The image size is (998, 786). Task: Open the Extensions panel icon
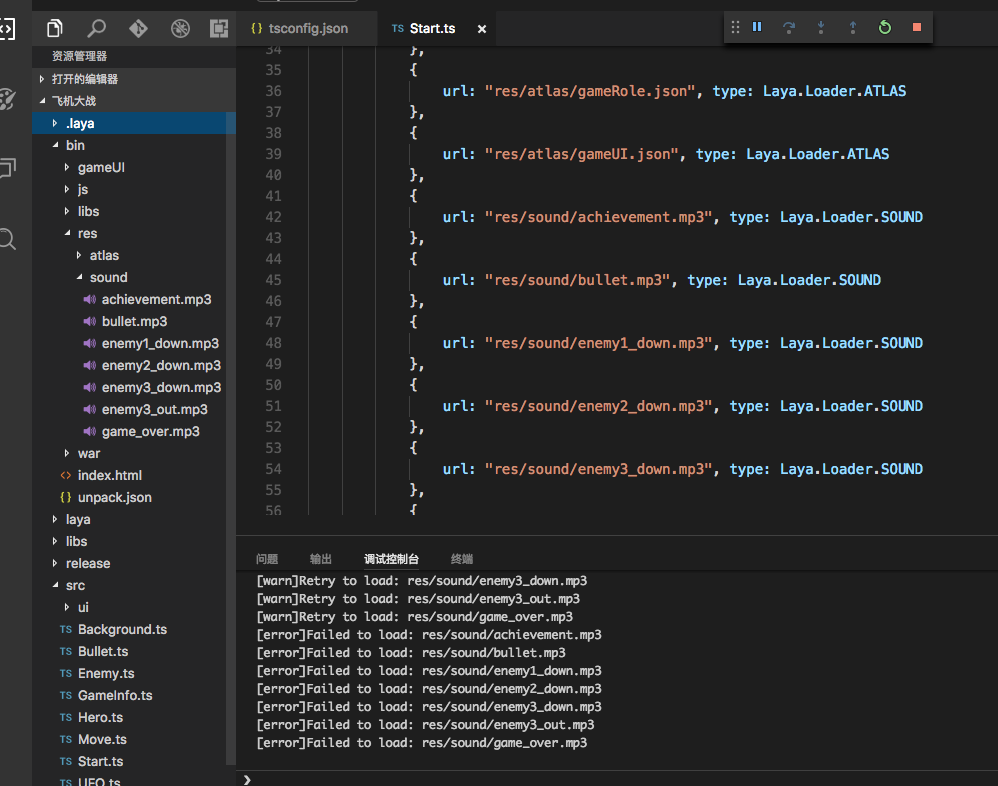218,28
